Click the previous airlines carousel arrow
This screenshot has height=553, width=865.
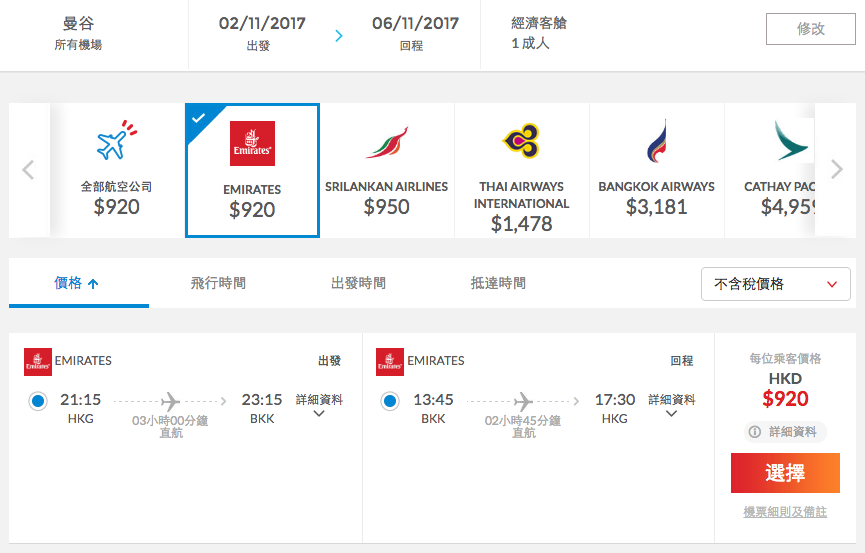(x=28, y=170)
